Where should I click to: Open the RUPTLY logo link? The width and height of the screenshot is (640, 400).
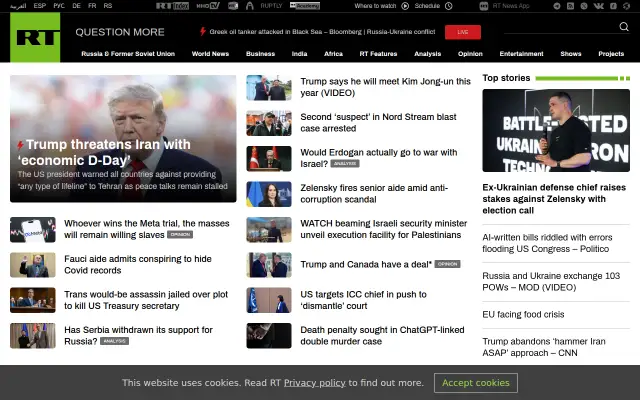271,6
